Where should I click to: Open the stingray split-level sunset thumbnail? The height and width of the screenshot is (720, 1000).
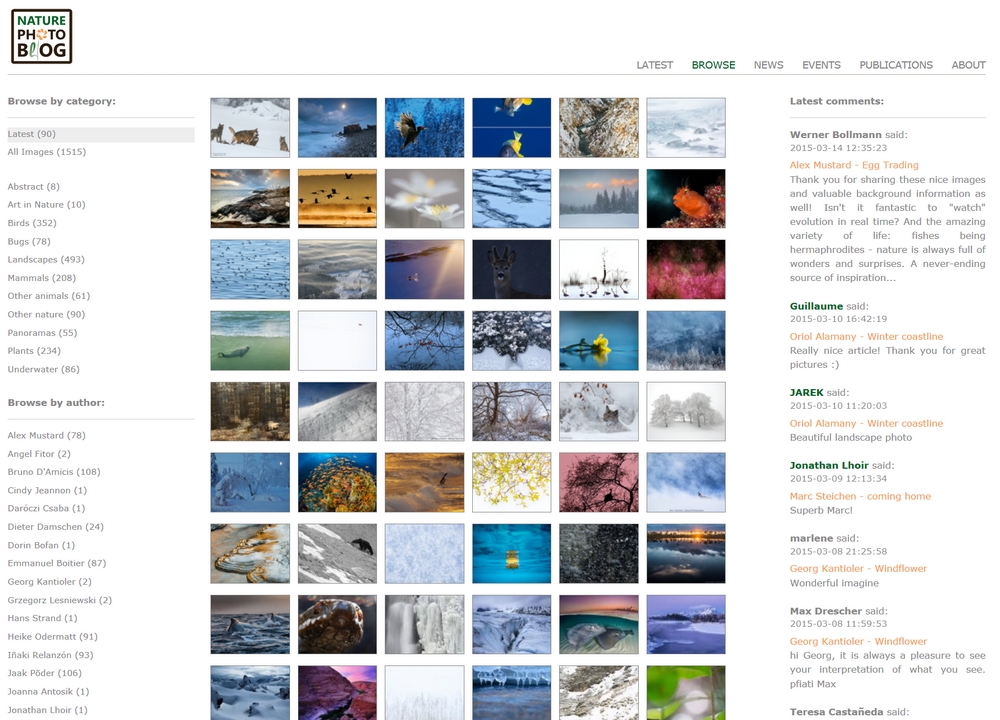click(x=599, y=624)
